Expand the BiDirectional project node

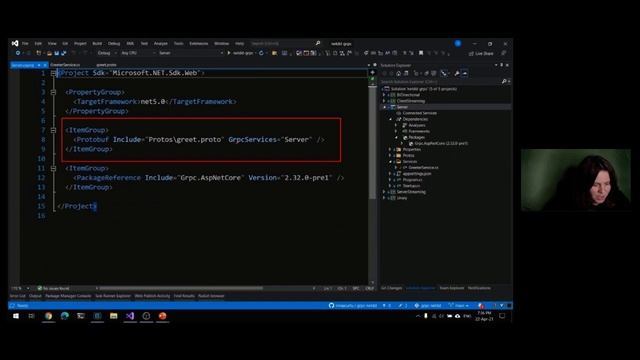pyautogui.click(x=384, y=95)
